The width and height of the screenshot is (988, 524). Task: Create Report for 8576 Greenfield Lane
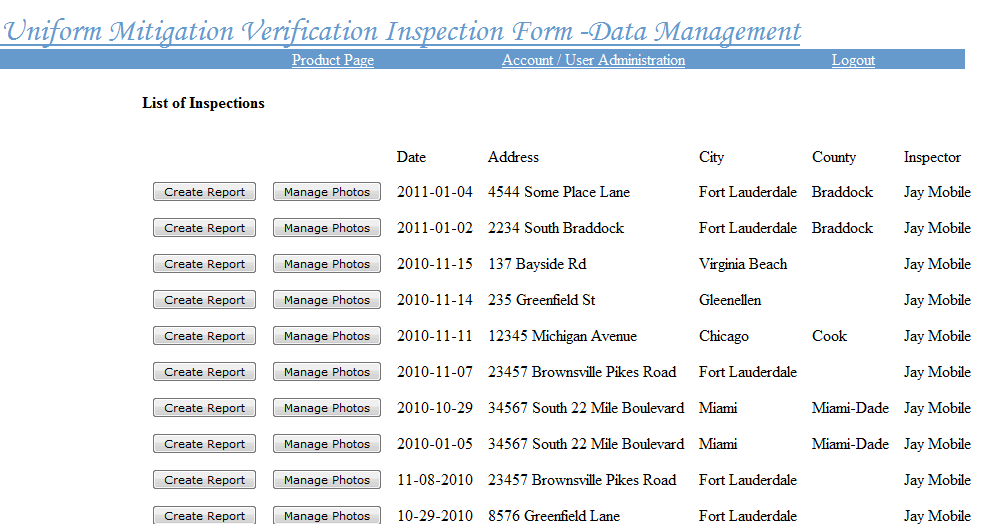tap(204, 515)
